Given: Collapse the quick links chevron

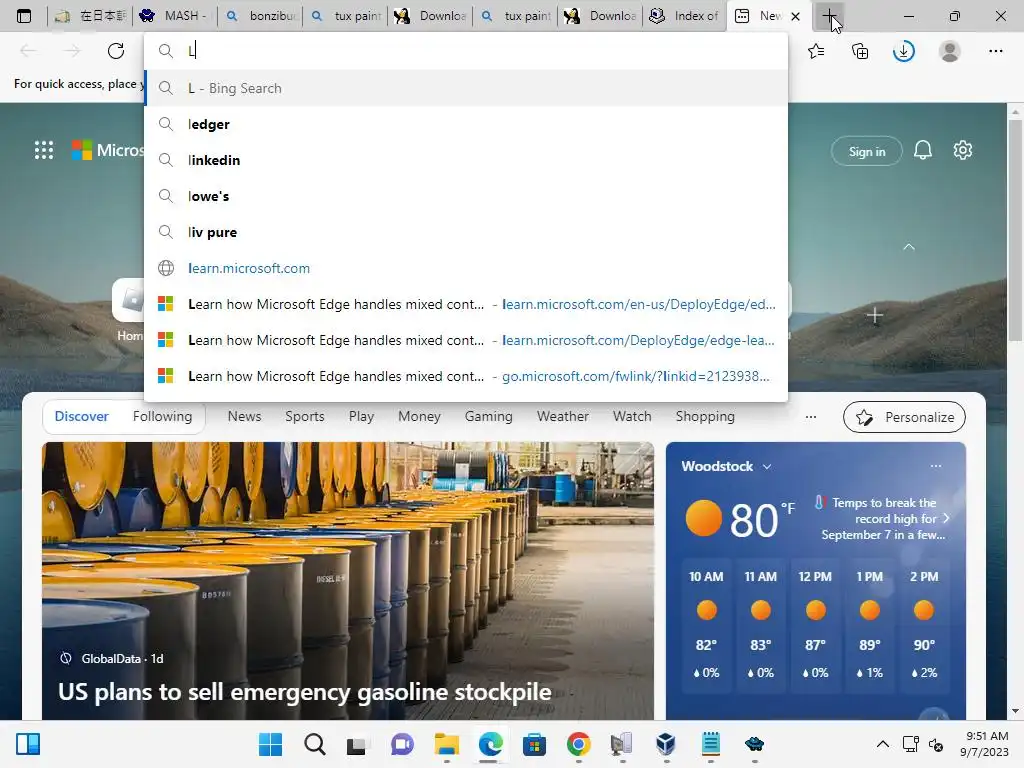Looking at the screenshot, I should pyautogui.click(x=908, y=247).
